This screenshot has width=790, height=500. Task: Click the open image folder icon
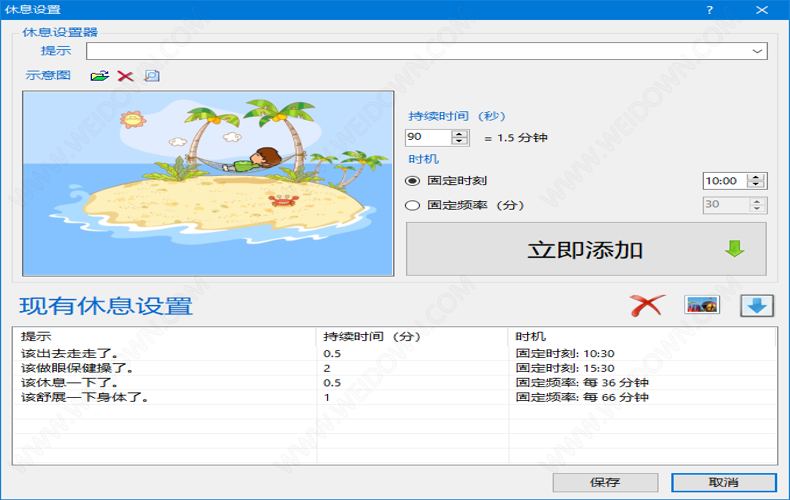click(99, 76)
